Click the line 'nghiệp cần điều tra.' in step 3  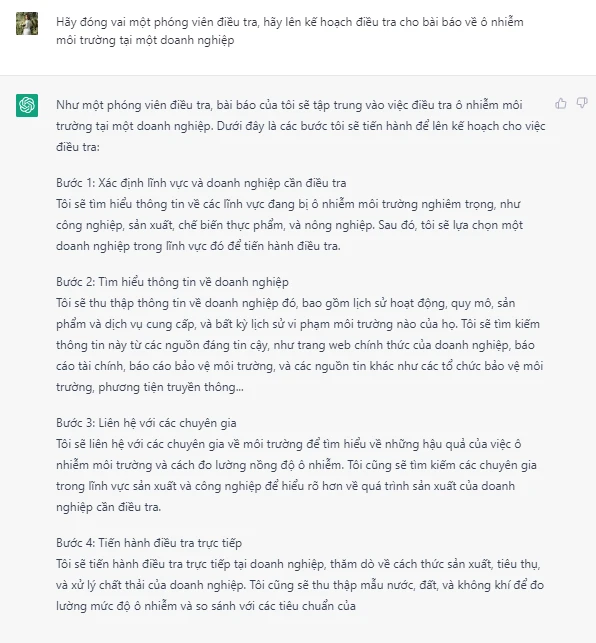click(x=108, y=507)
